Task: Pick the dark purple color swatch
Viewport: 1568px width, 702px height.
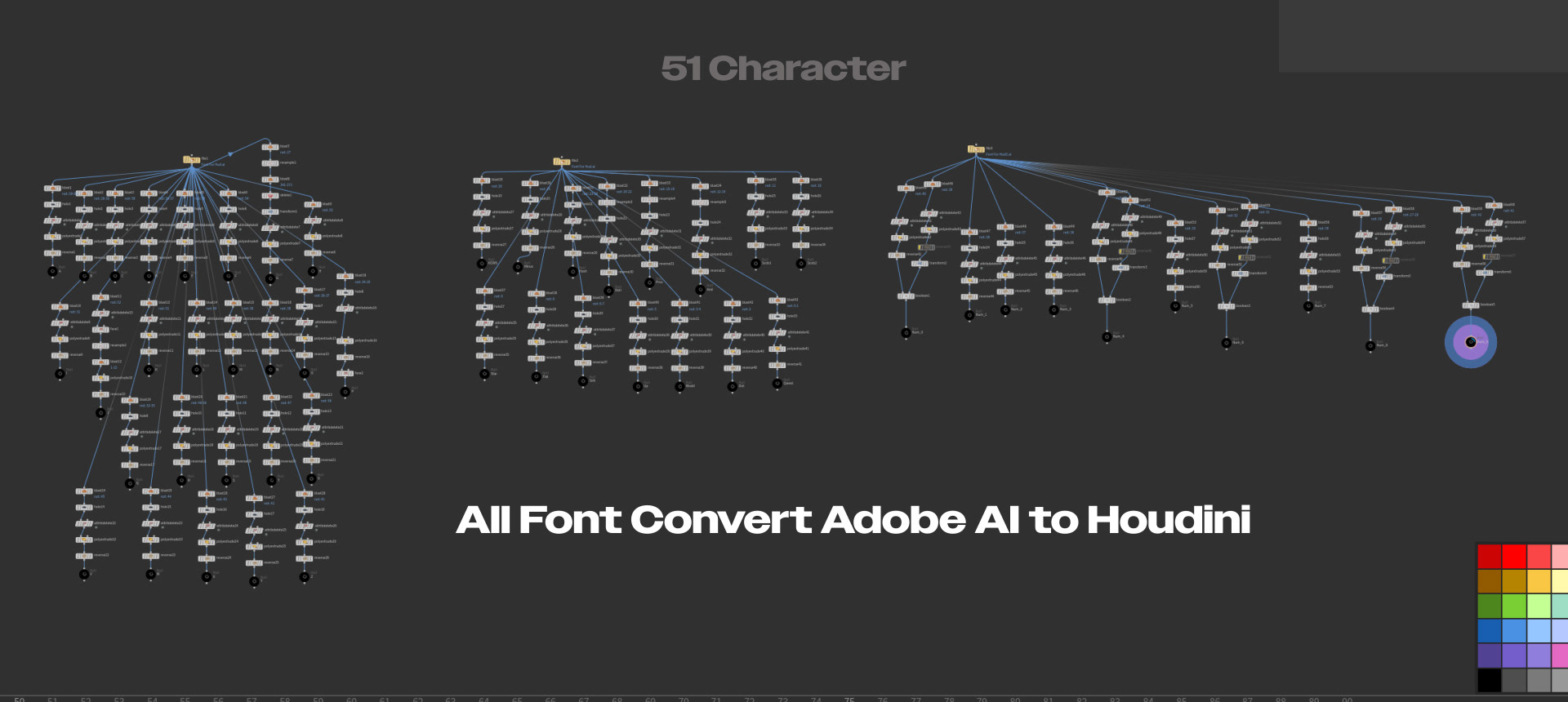Action: 1489,655
